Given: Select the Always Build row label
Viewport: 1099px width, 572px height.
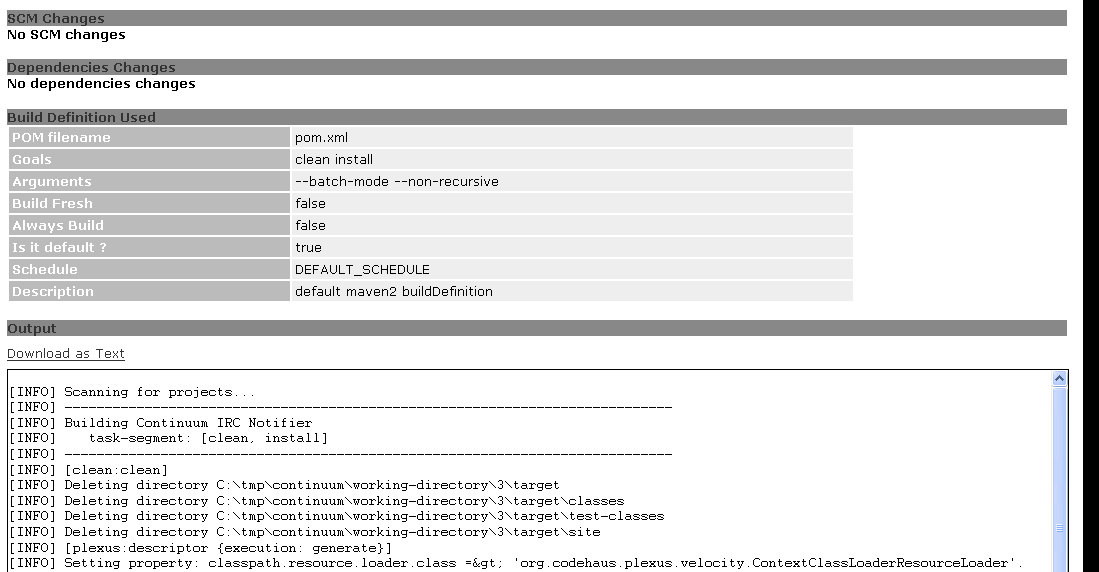Looking at the screenshot, I should pyautogui.click(x=150, y=226).
